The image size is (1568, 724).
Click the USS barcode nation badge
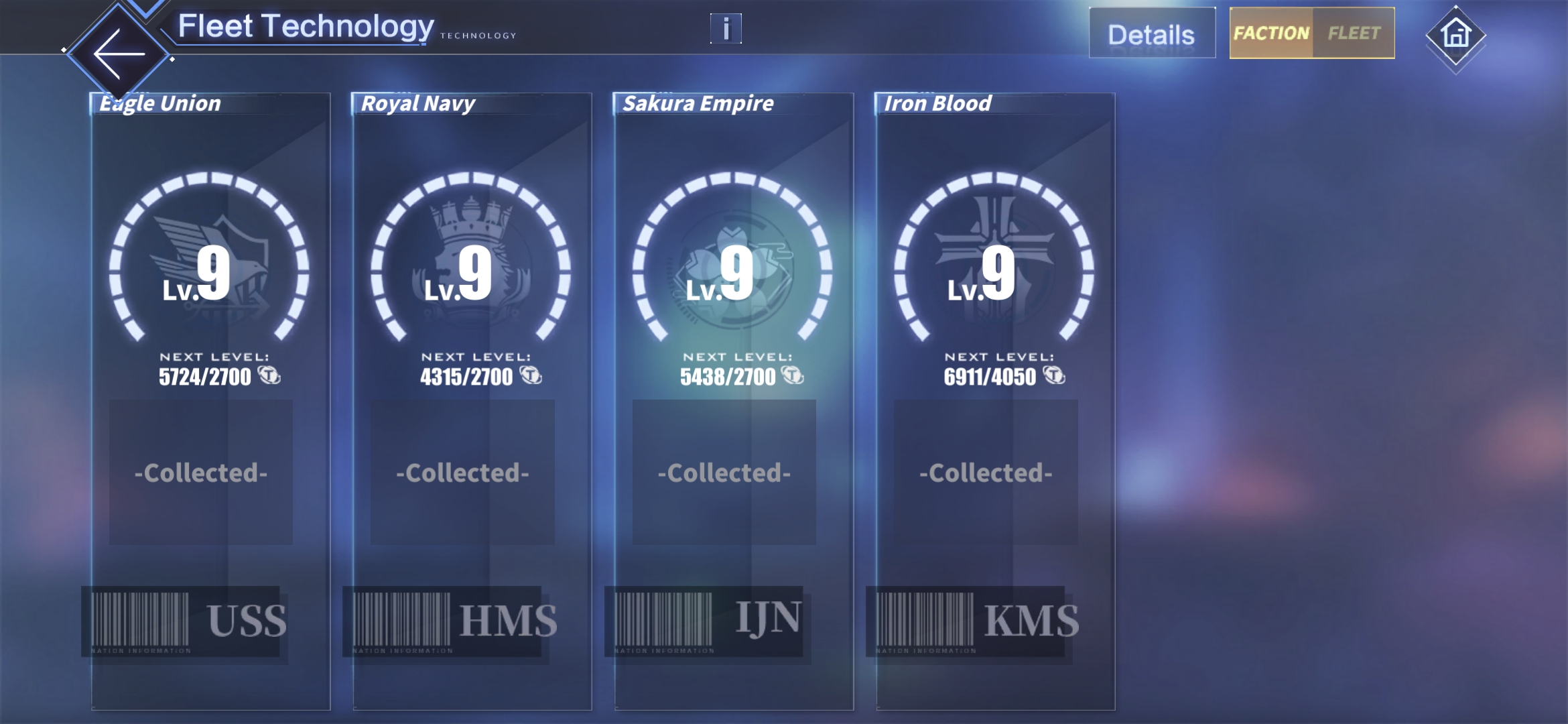pyautogui.click(x=185, y=622)
